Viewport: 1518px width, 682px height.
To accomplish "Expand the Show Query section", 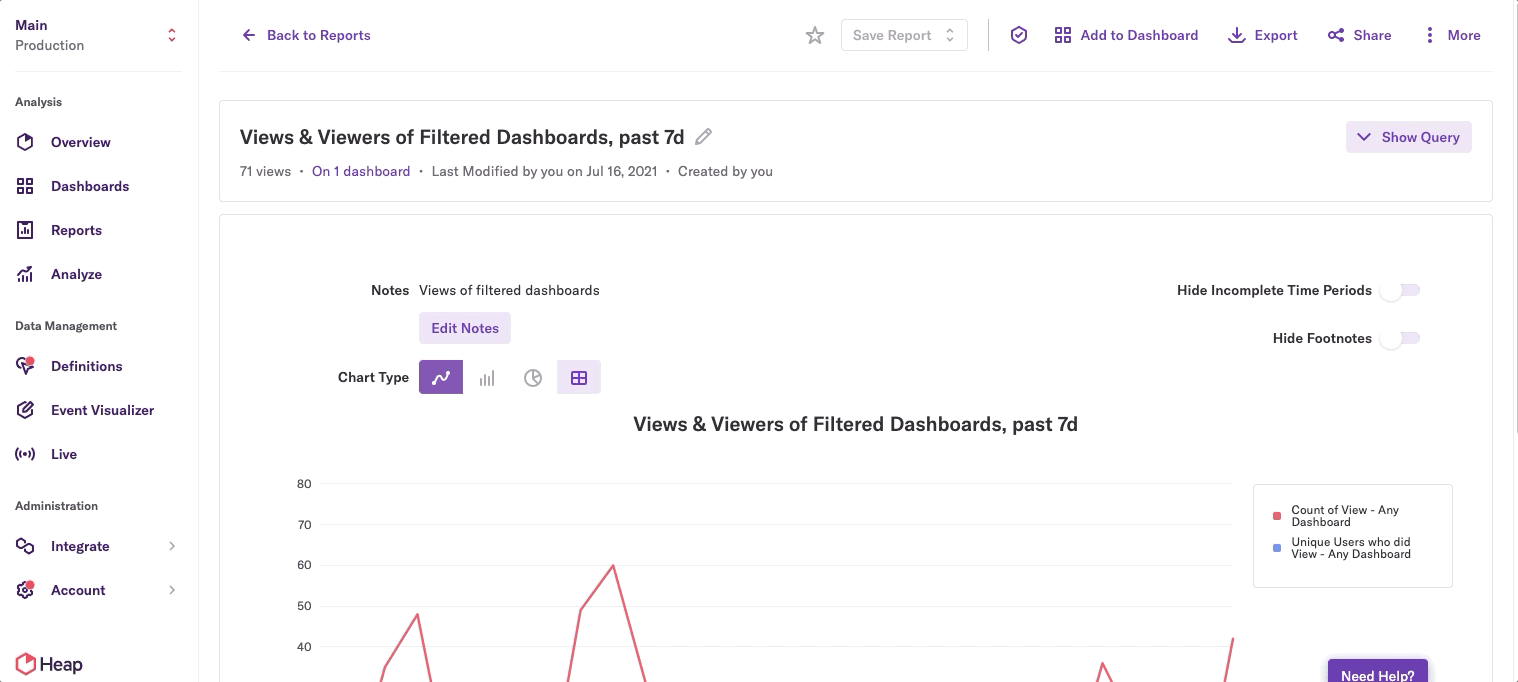I will [x=1408, y=137].
